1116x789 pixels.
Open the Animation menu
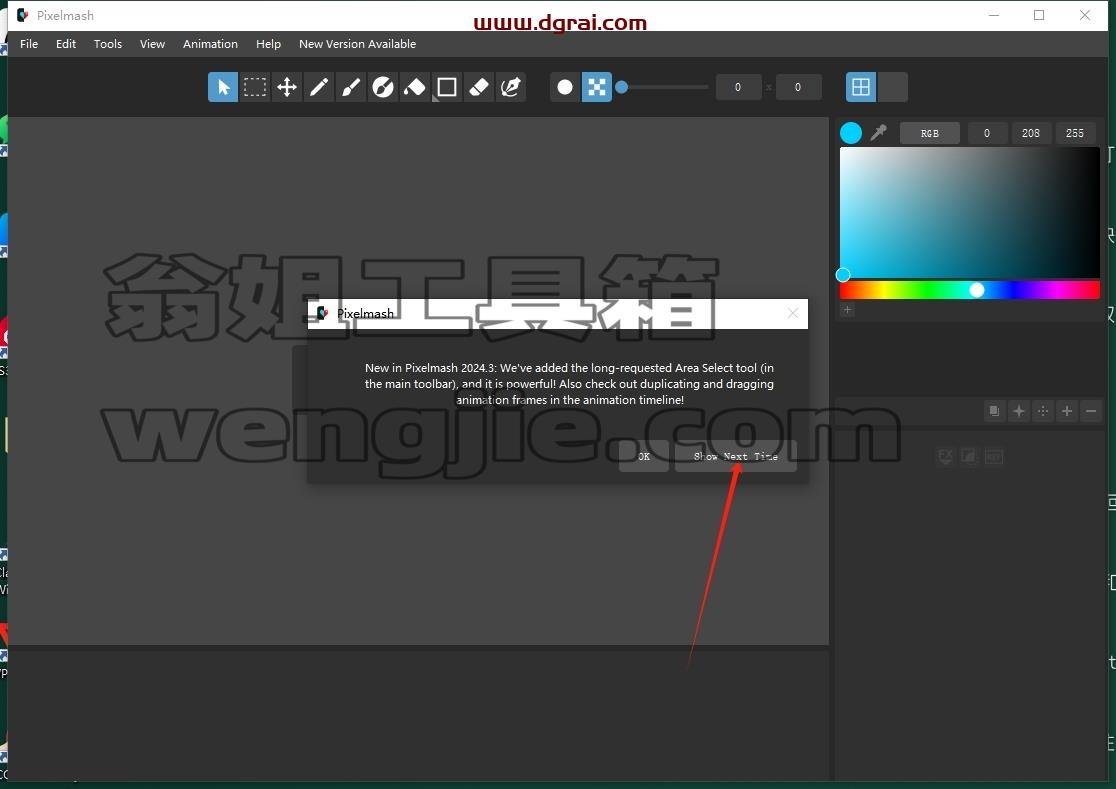click(210, 44)
